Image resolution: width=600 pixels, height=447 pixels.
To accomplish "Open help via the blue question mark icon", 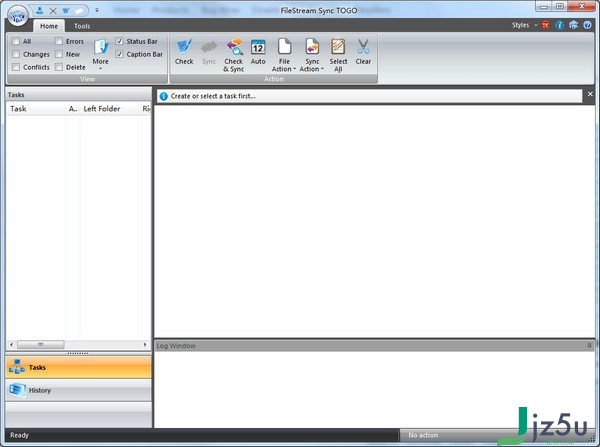I will 587,25.
